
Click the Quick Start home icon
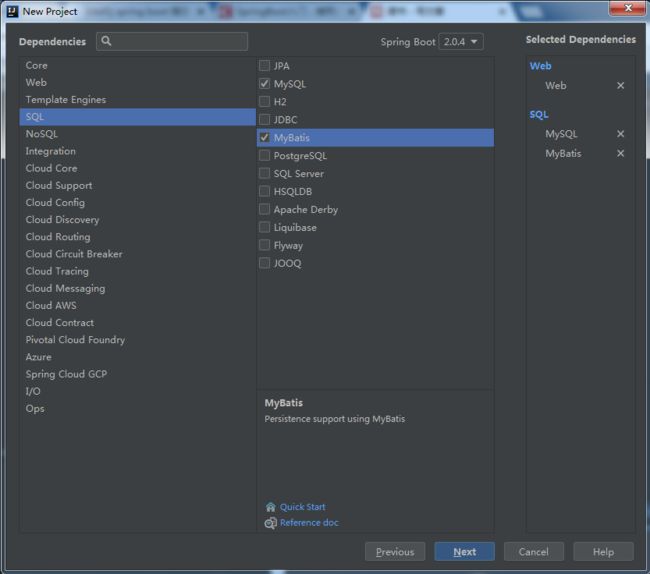[x=271, y=507]
